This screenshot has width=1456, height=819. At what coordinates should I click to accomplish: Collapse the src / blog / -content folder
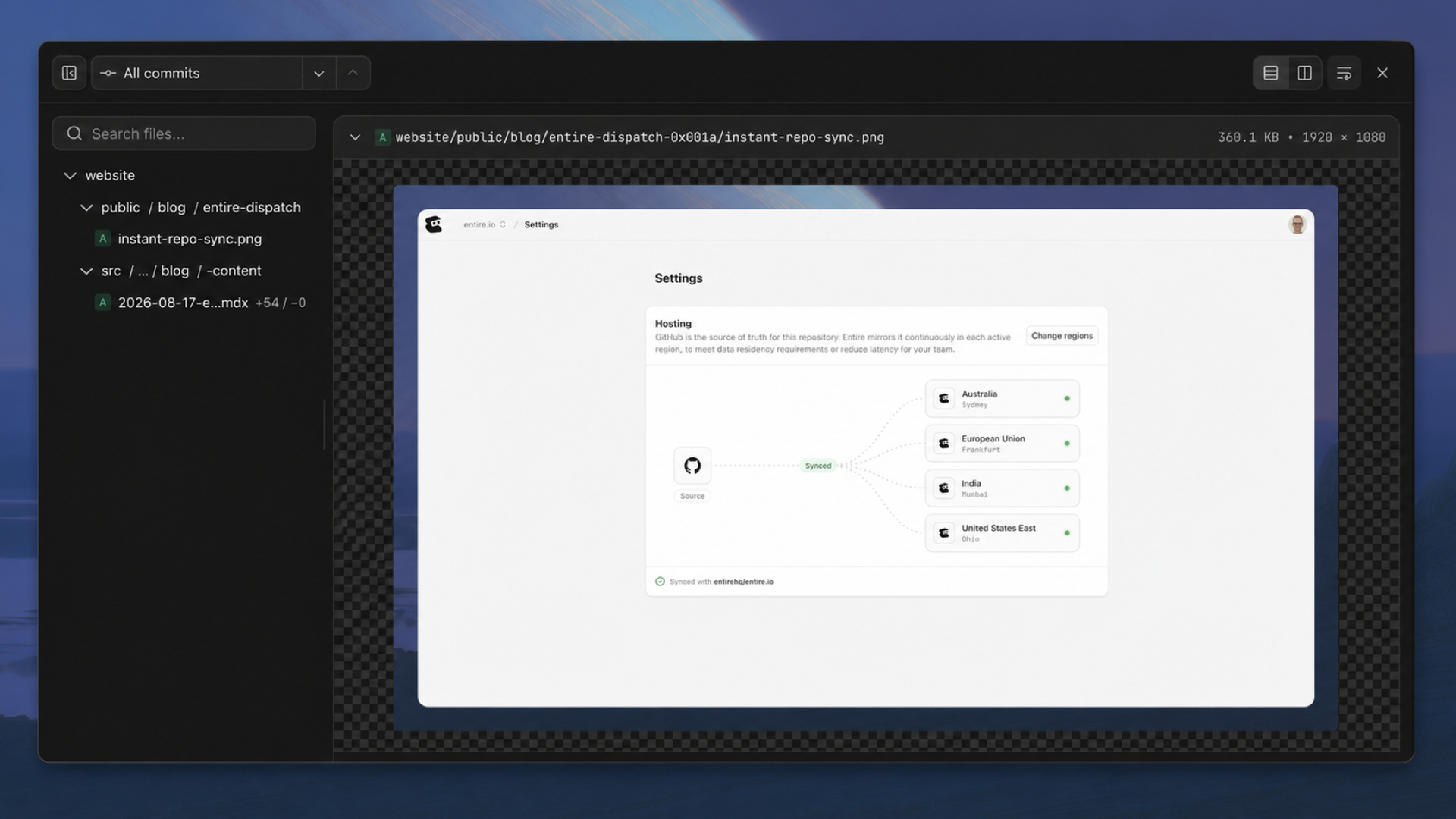pos(86,271)
